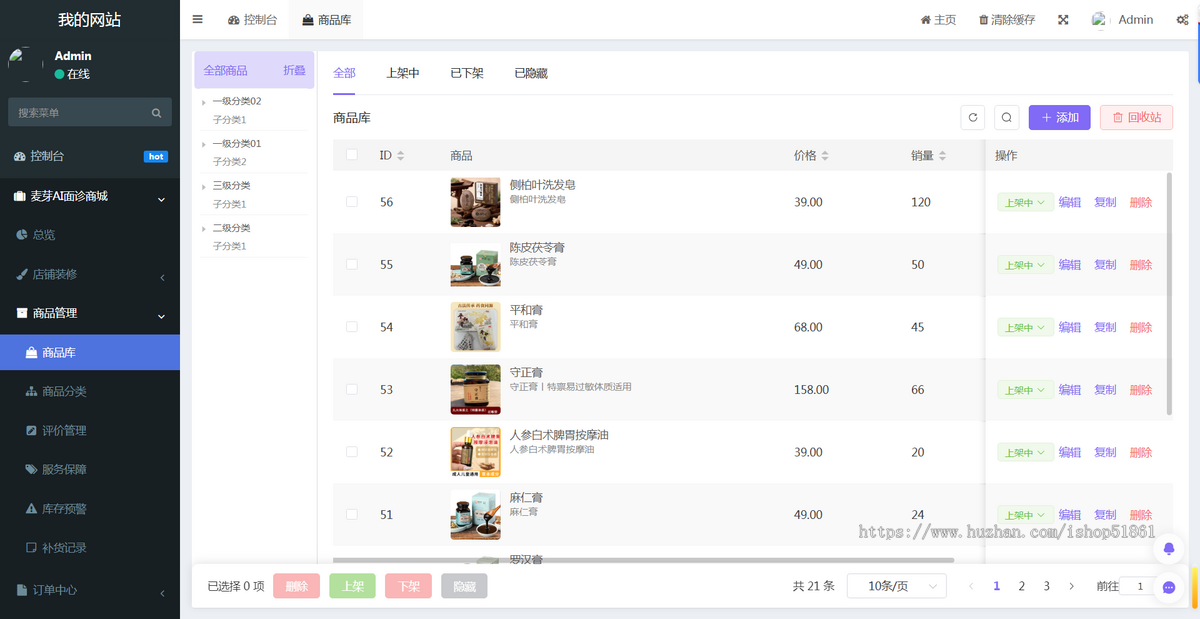This screenshot has height=619, width=1200.
Task: Switch to the 控制台 top tab
Action: [x=253, y=20]
